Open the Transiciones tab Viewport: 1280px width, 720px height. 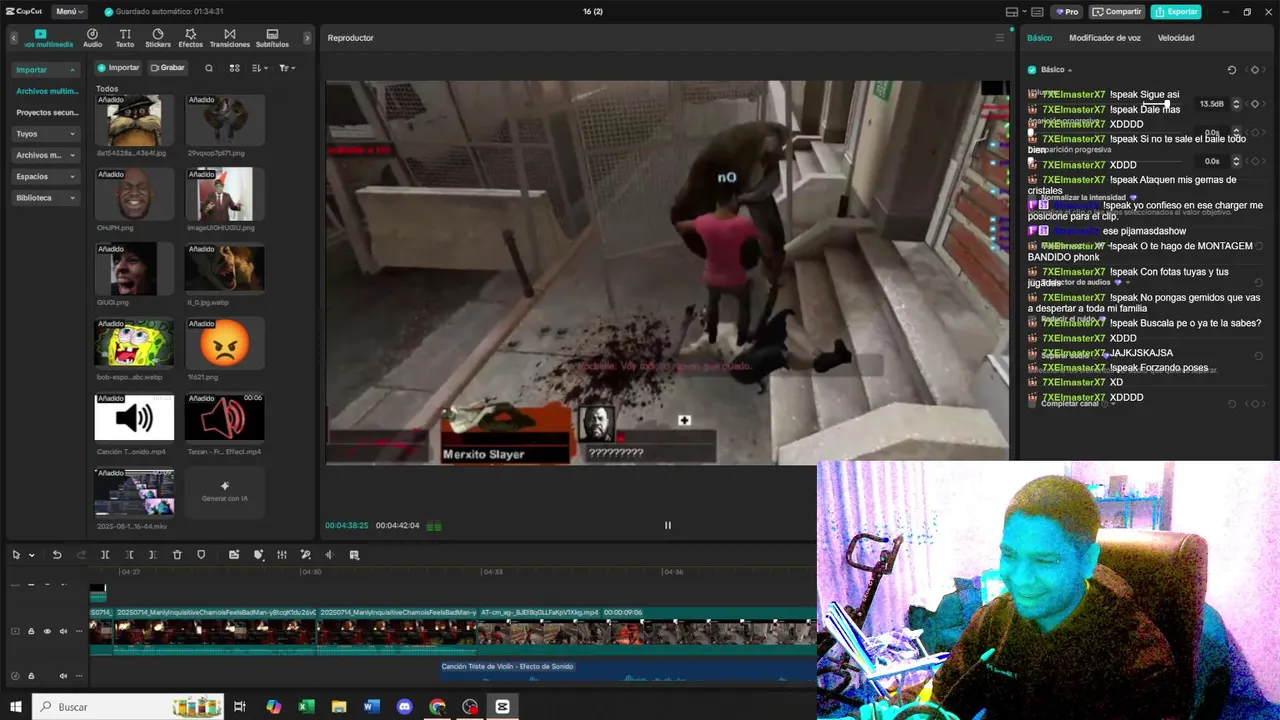(230, 38)
